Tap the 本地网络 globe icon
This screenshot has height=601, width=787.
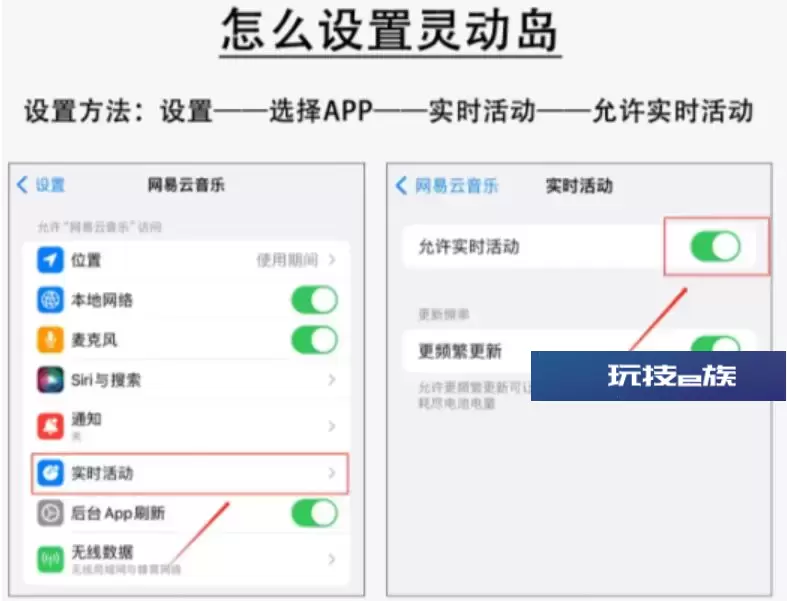pyautogui.click(x=50, y=300)
